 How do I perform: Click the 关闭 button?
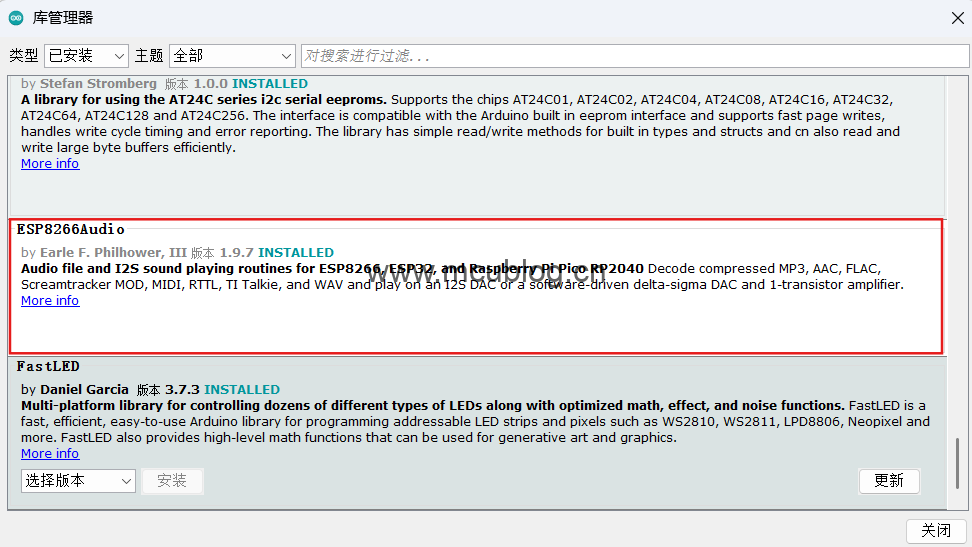pyautogui.click(x=936, y=531)
